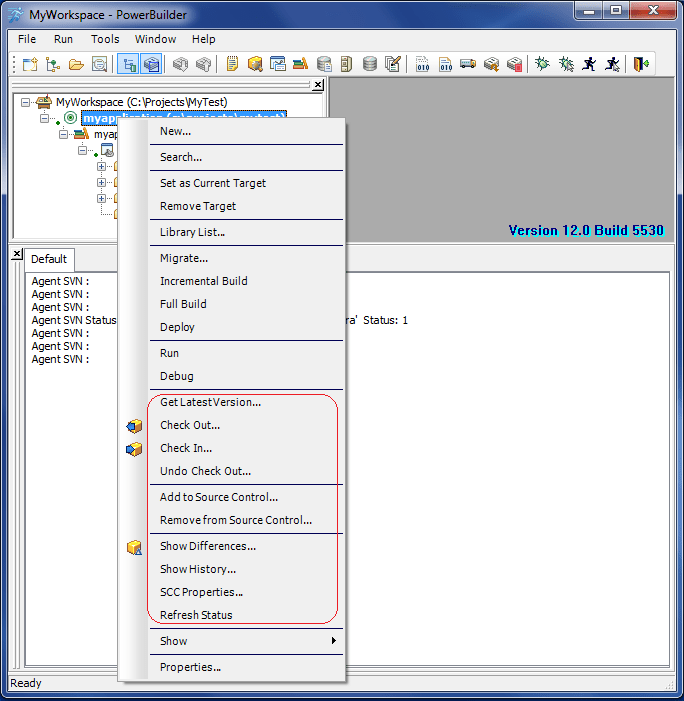Click the Deploy Workspace truck icon
Screen dimensions: 684x701
pyautogui.click(x=468, y=64)
